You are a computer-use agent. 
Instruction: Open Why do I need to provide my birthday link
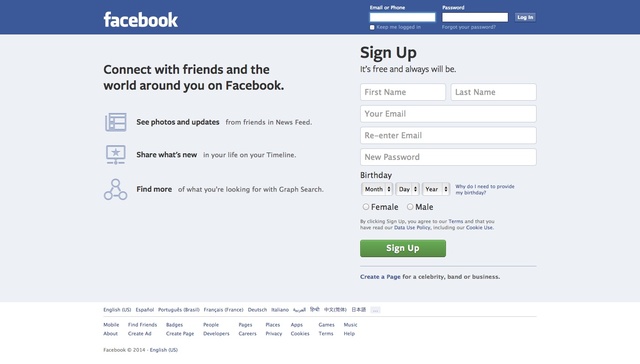click(485, 189)
